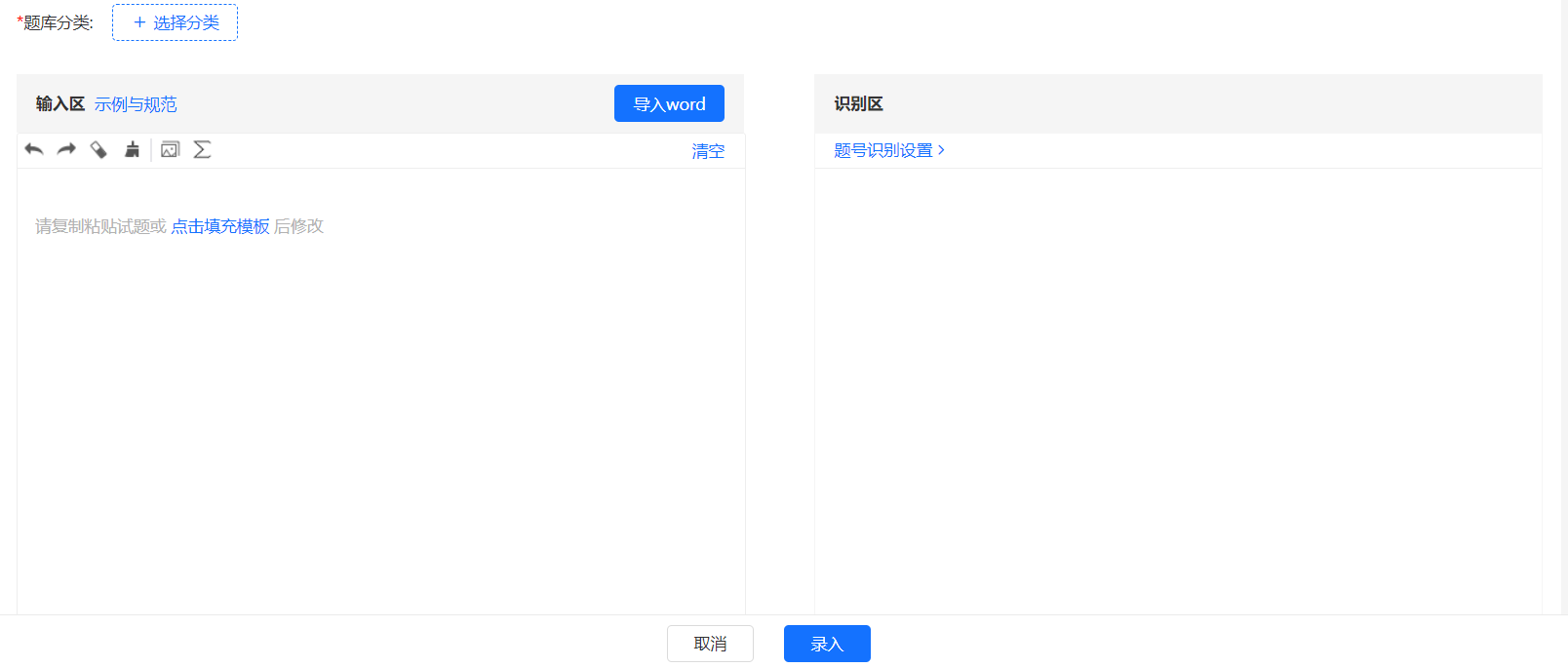Insert an image via picture icon
The image size is (1568, 668).
point(170,149)
